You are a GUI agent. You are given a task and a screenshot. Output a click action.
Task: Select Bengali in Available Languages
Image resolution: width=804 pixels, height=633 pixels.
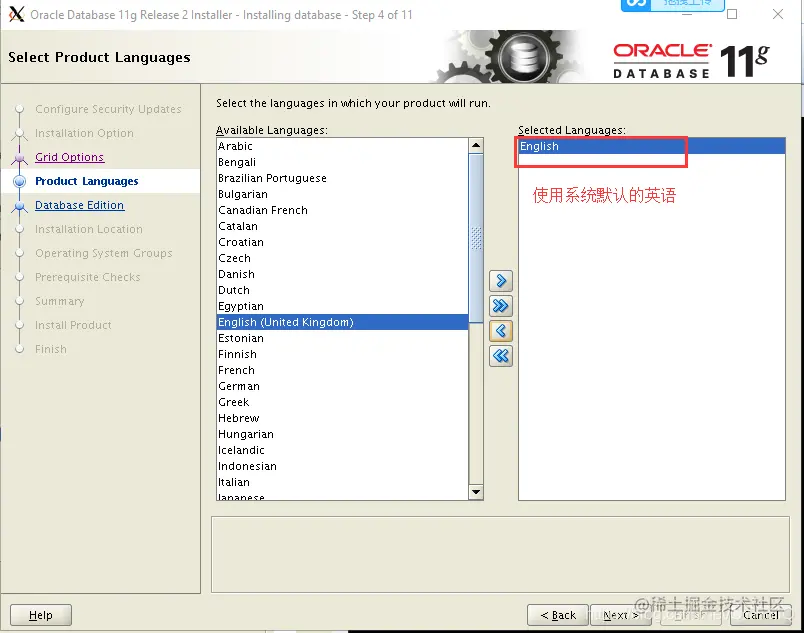click(343, 162)
